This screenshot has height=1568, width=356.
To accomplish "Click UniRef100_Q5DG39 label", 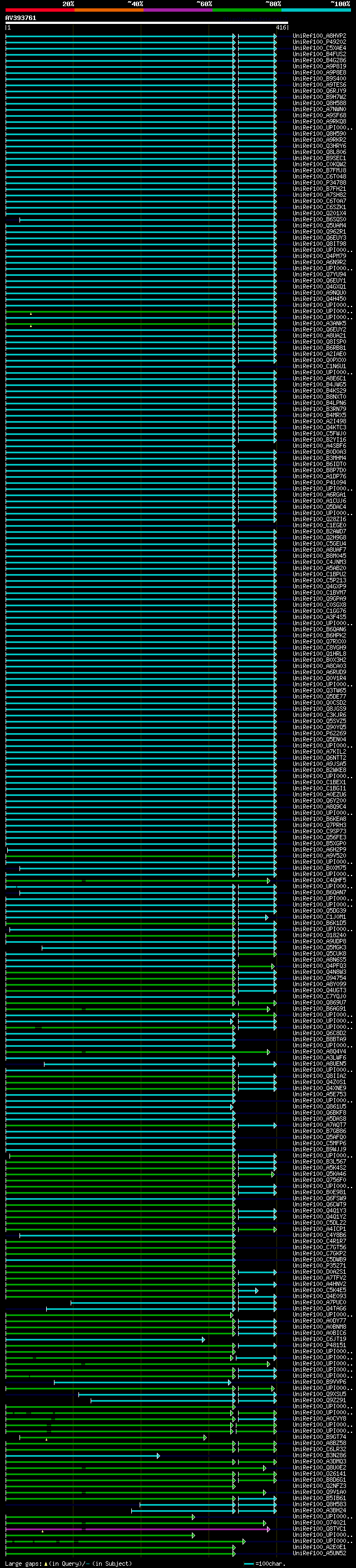I will [x=319, y=910].
